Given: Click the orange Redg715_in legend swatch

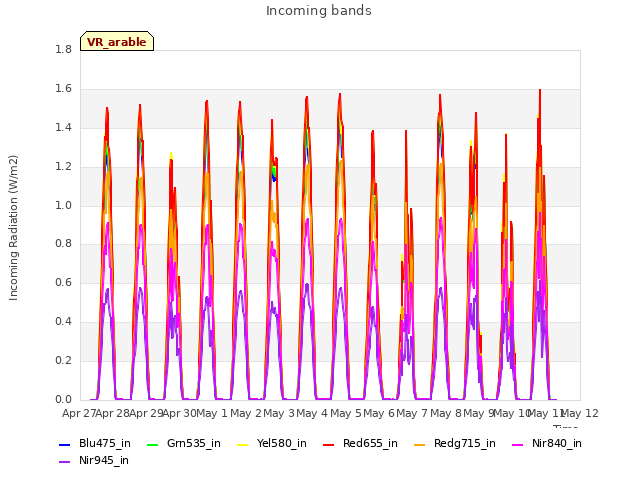Looking at the screenshot, I should point(419,444).
